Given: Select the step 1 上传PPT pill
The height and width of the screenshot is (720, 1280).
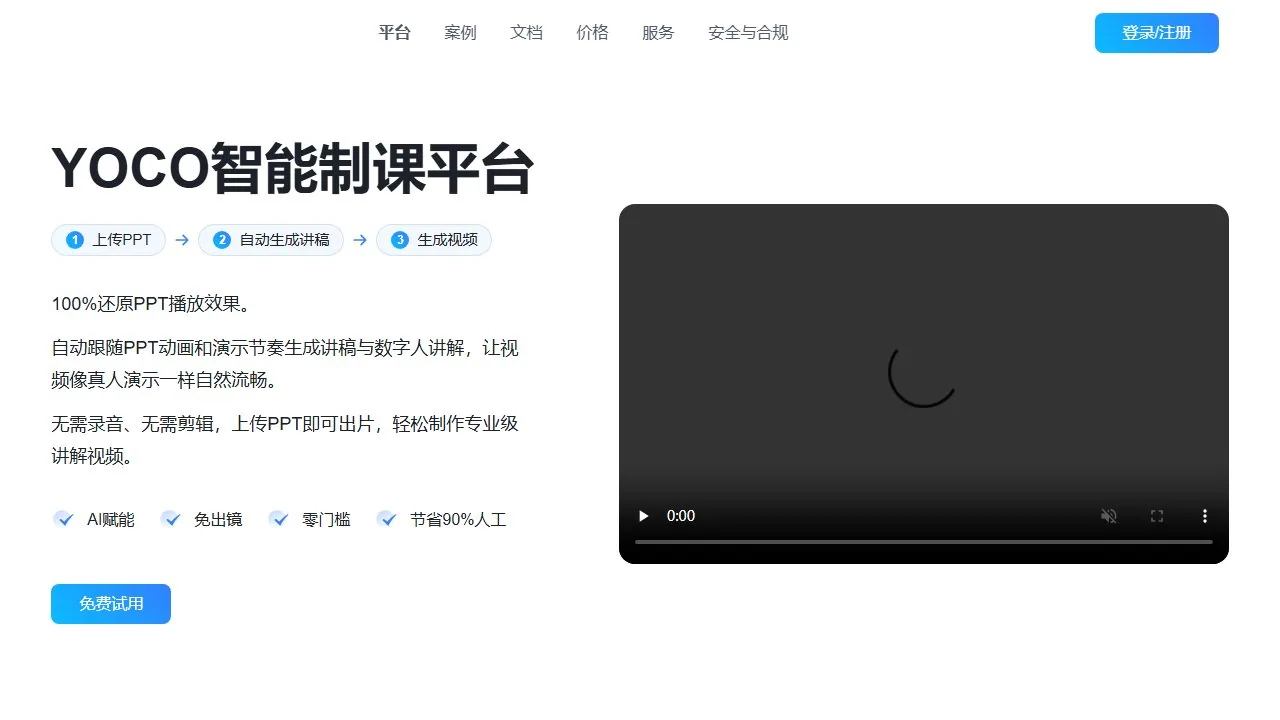Looking at the screenshot, I should coord(108,240).
